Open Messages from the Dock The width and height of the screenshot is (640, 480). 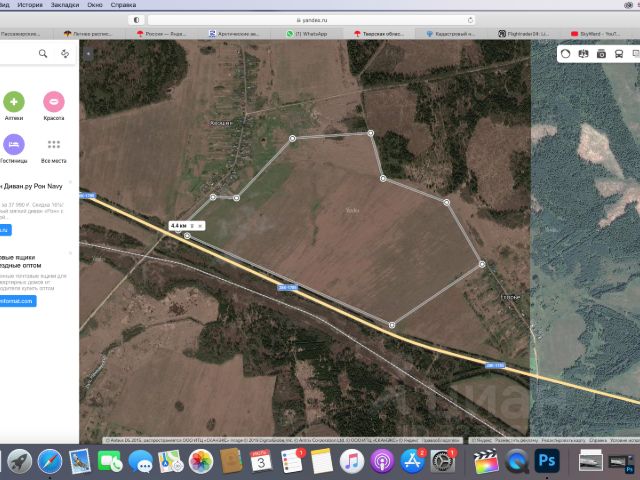pyautogui.click(x=140, y=462)
